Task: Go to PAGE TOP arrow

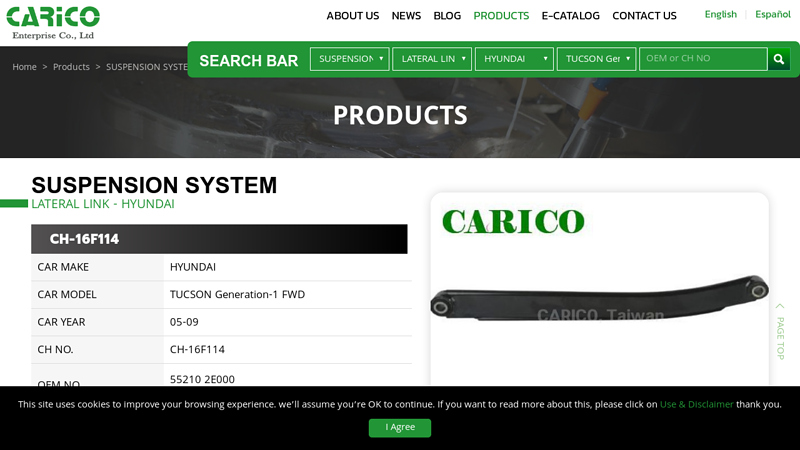Action: click(x=780, y=331)
